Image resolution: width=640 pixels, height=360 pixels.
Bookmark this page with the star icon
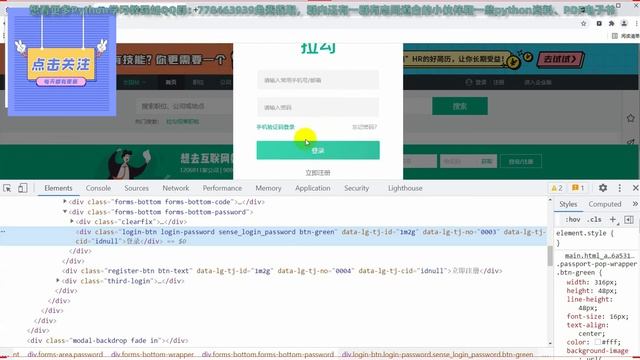(584, 24)
